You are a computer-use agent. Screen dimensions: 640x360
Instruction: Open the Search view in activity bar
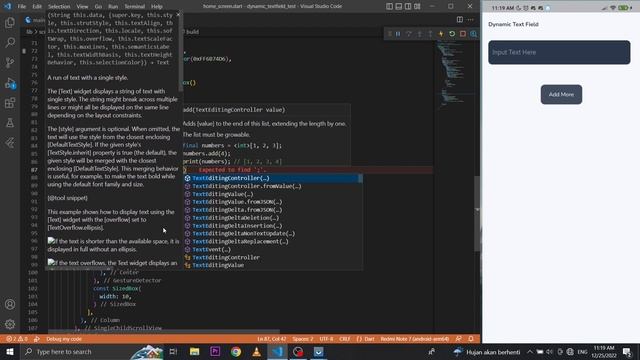(x=10, y=42)
